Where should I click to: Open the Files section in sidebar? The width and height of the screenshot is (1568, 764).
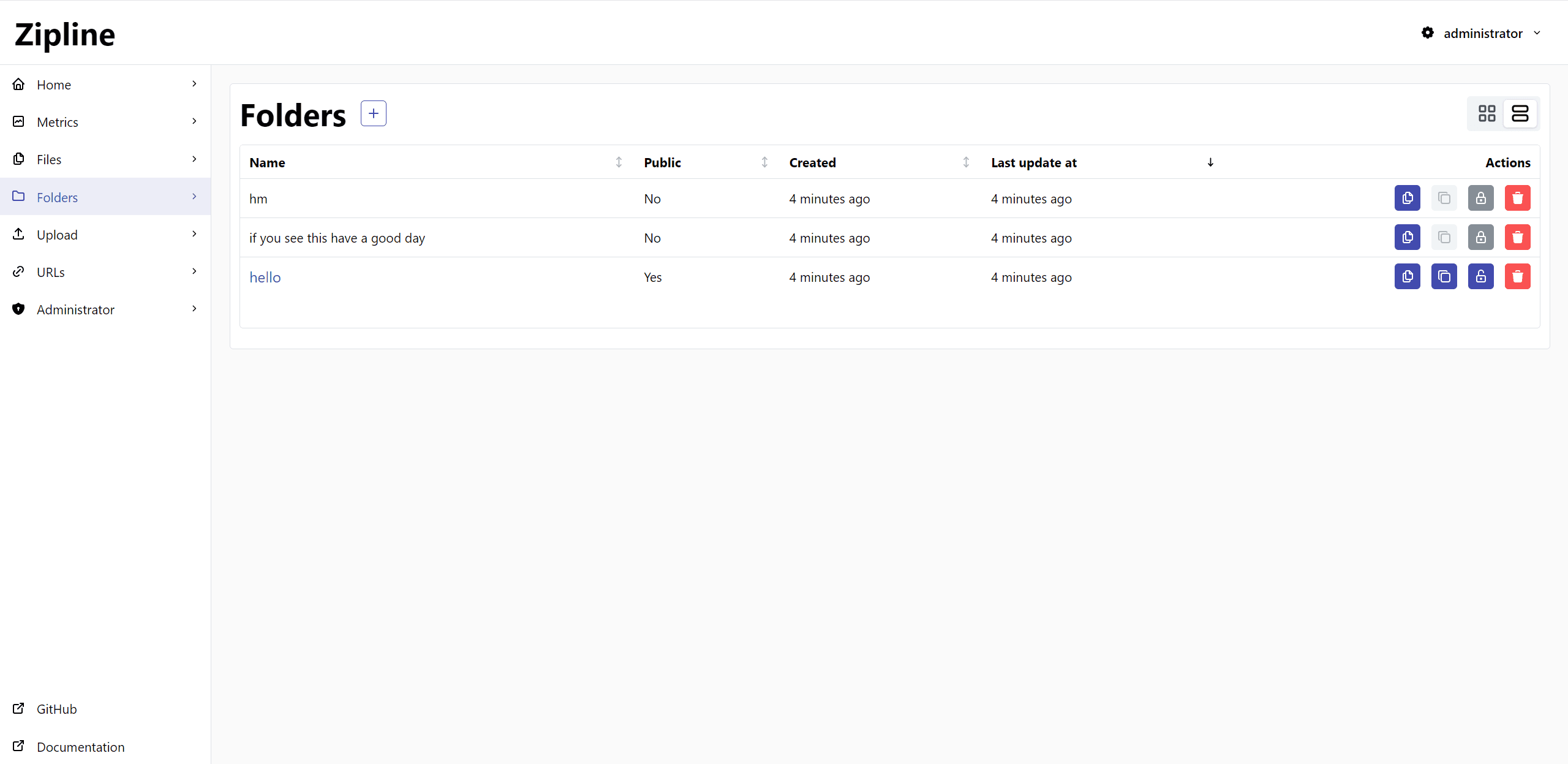49,159
